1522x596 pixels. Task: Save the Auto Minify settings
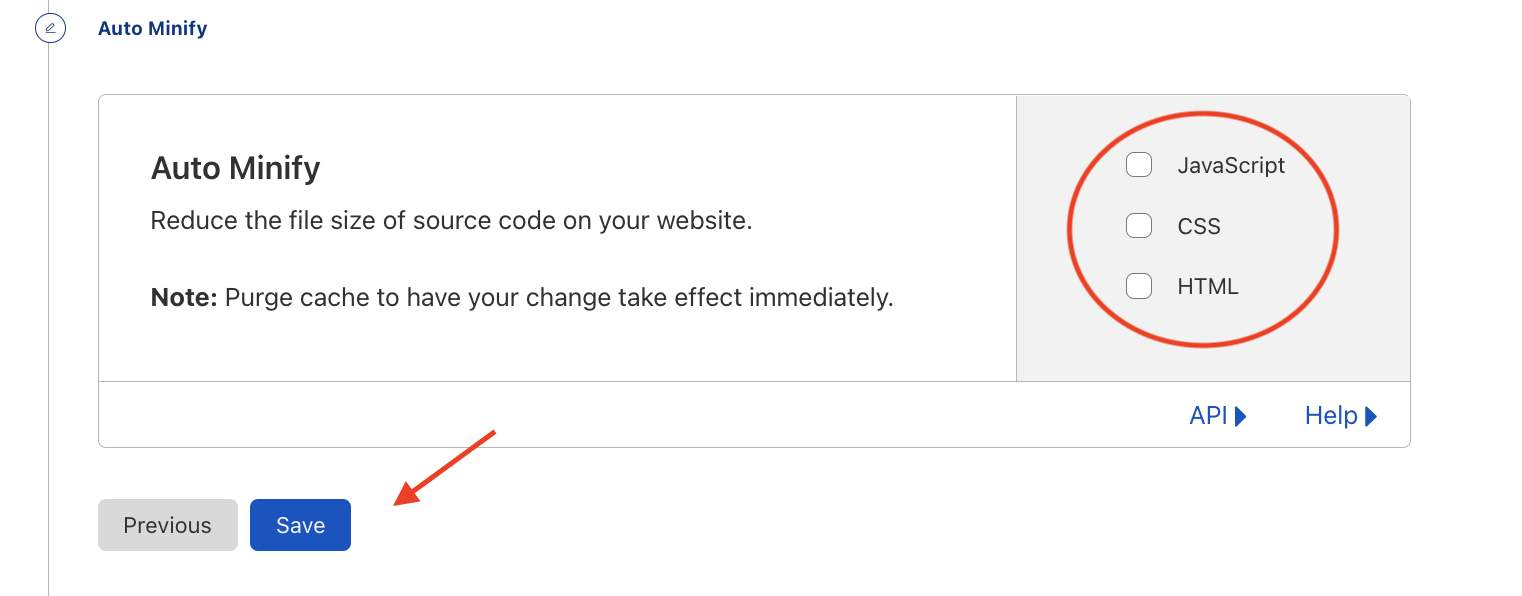tap(300, 525)
